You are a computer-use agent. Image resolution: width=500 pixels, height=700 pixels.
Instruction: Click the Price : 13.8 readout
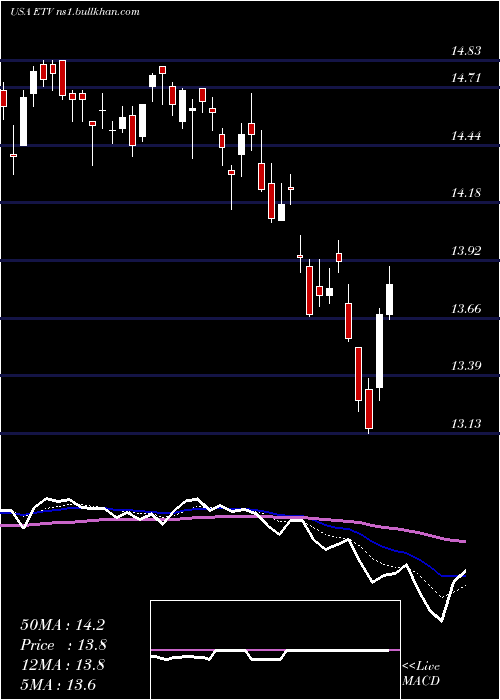[x=63, y=645]
